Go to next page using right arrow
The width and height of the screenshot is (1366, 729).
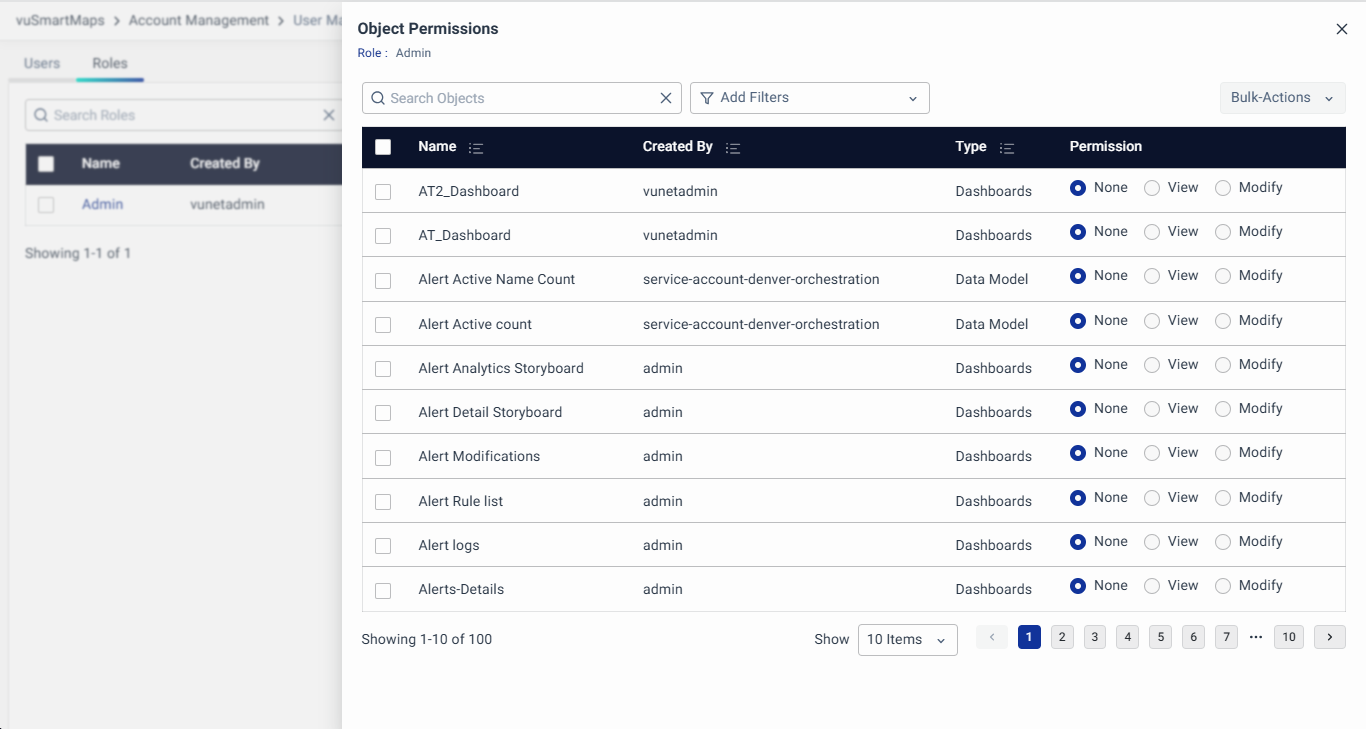1329,637
